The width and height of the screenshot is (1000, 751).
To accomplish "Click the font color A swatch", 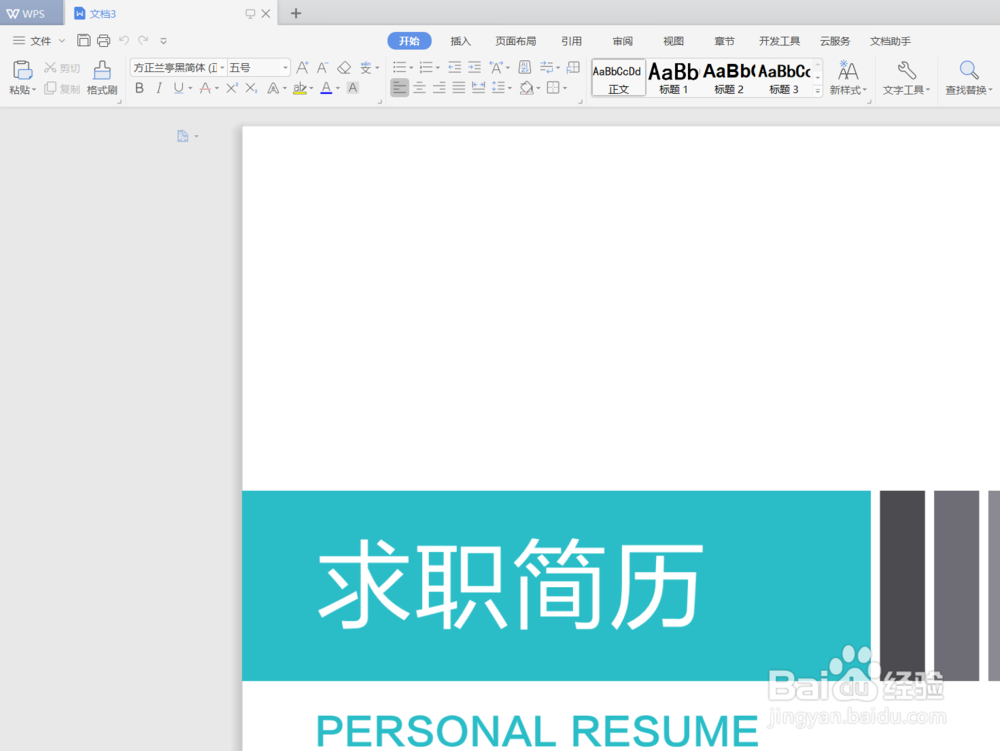I will (326, 88).
